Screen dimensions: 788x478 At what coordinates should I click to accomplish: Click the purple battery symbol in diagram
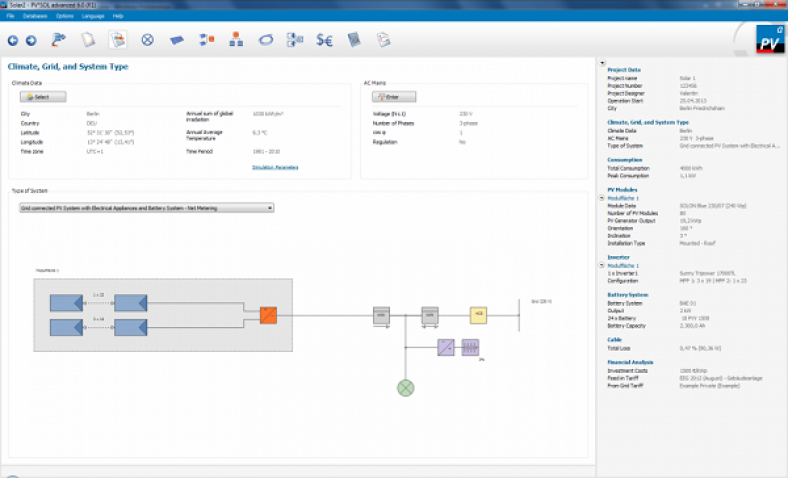(470, 347)
